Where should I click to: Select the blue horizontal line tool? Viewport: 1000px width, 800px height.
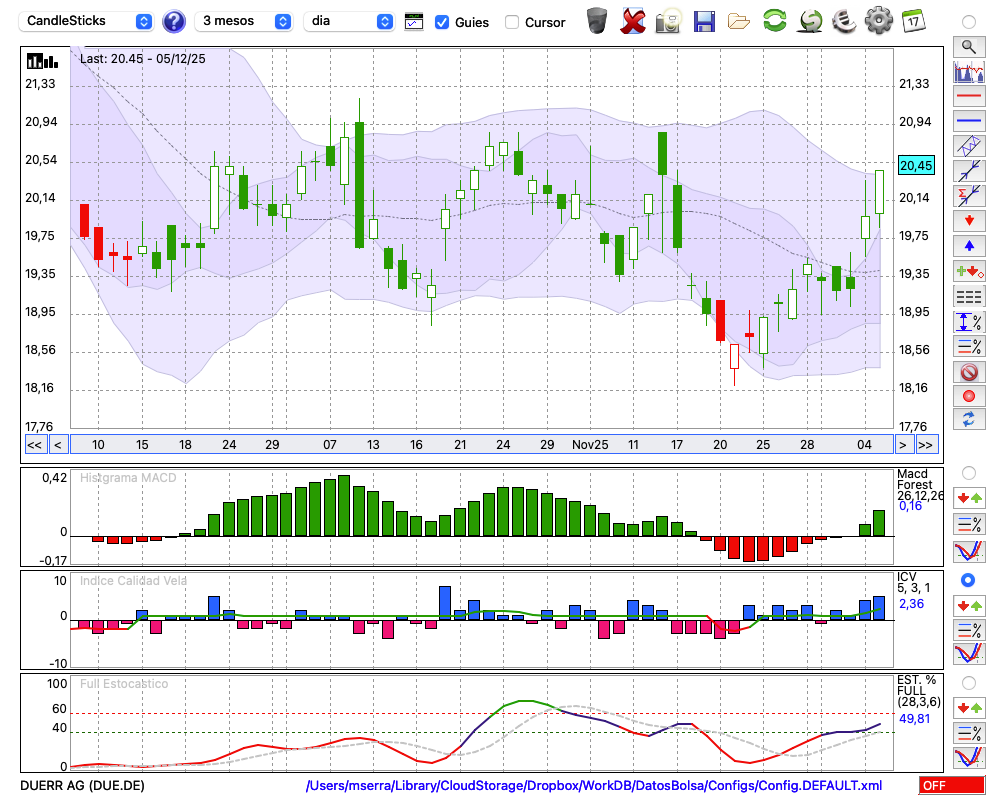968,120
